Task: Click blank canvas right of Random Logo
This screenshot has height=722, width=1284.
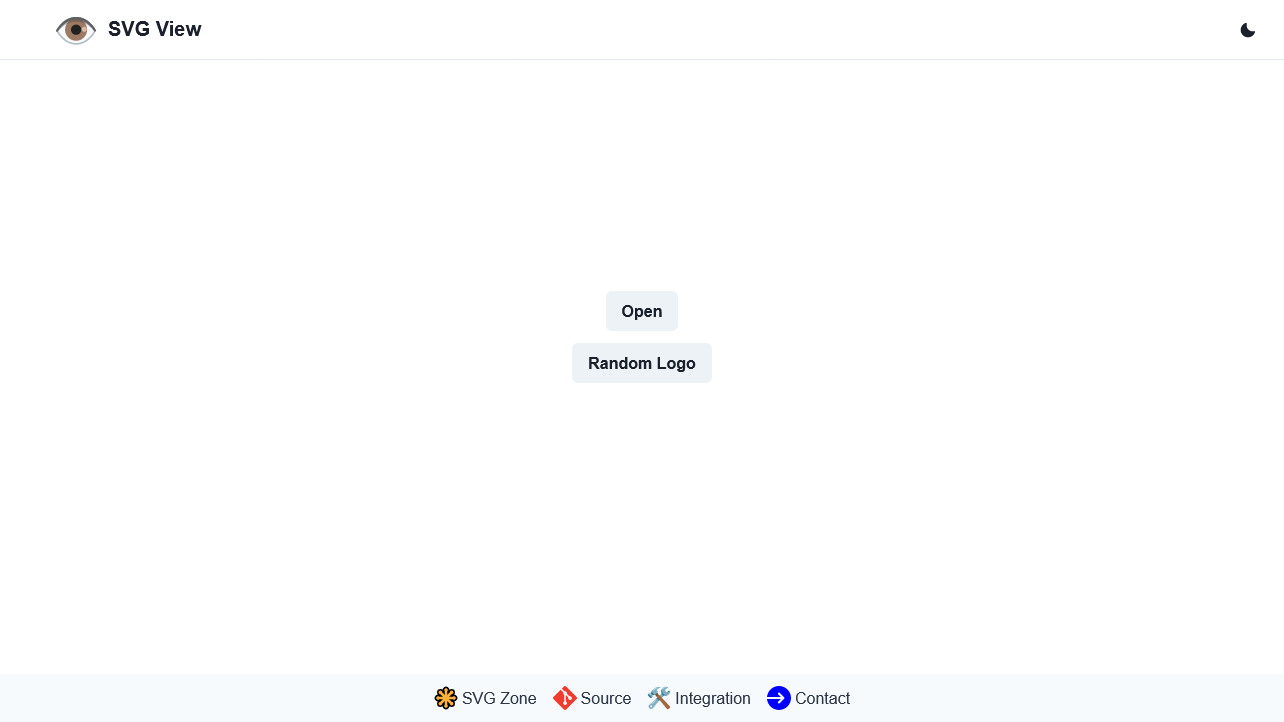Action: [x=1000, y=363]
